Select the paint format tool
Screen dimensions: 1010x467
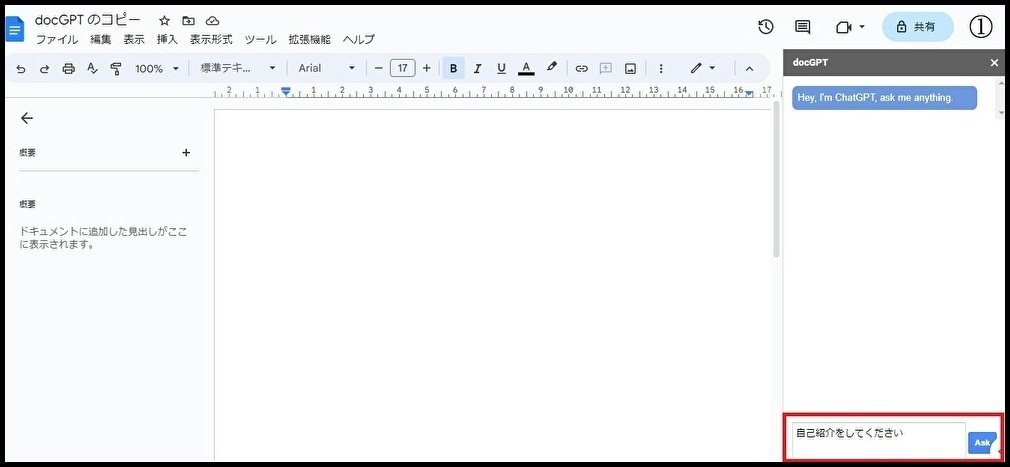pos(116,68)
